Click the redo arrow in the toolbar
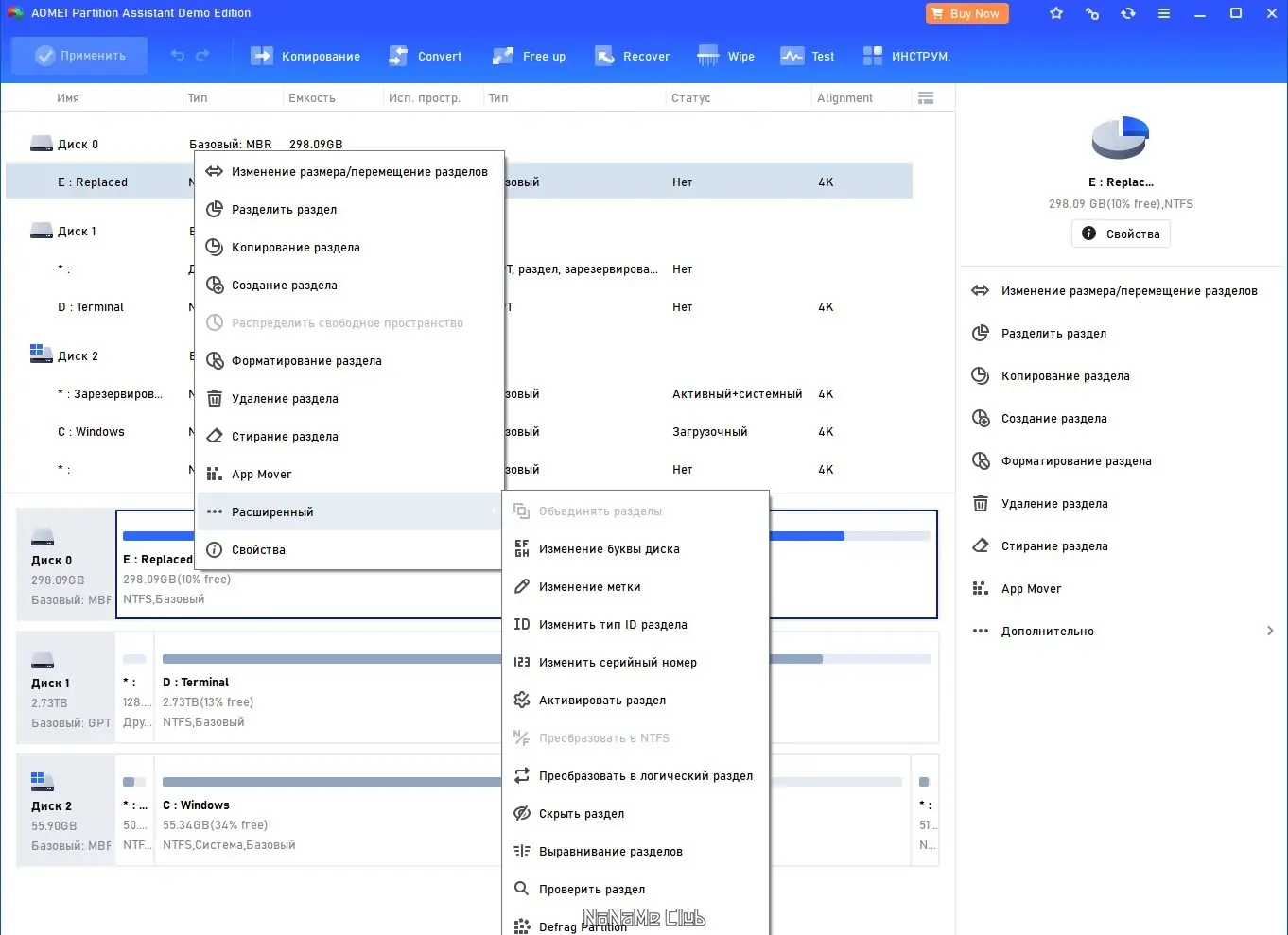The image size is (1288, 935). click(202, 56)
